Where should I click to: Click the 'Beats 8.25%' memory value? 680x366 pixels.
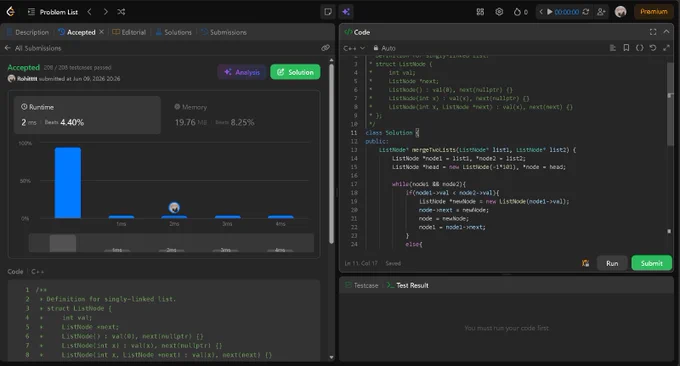pos(235,123)
